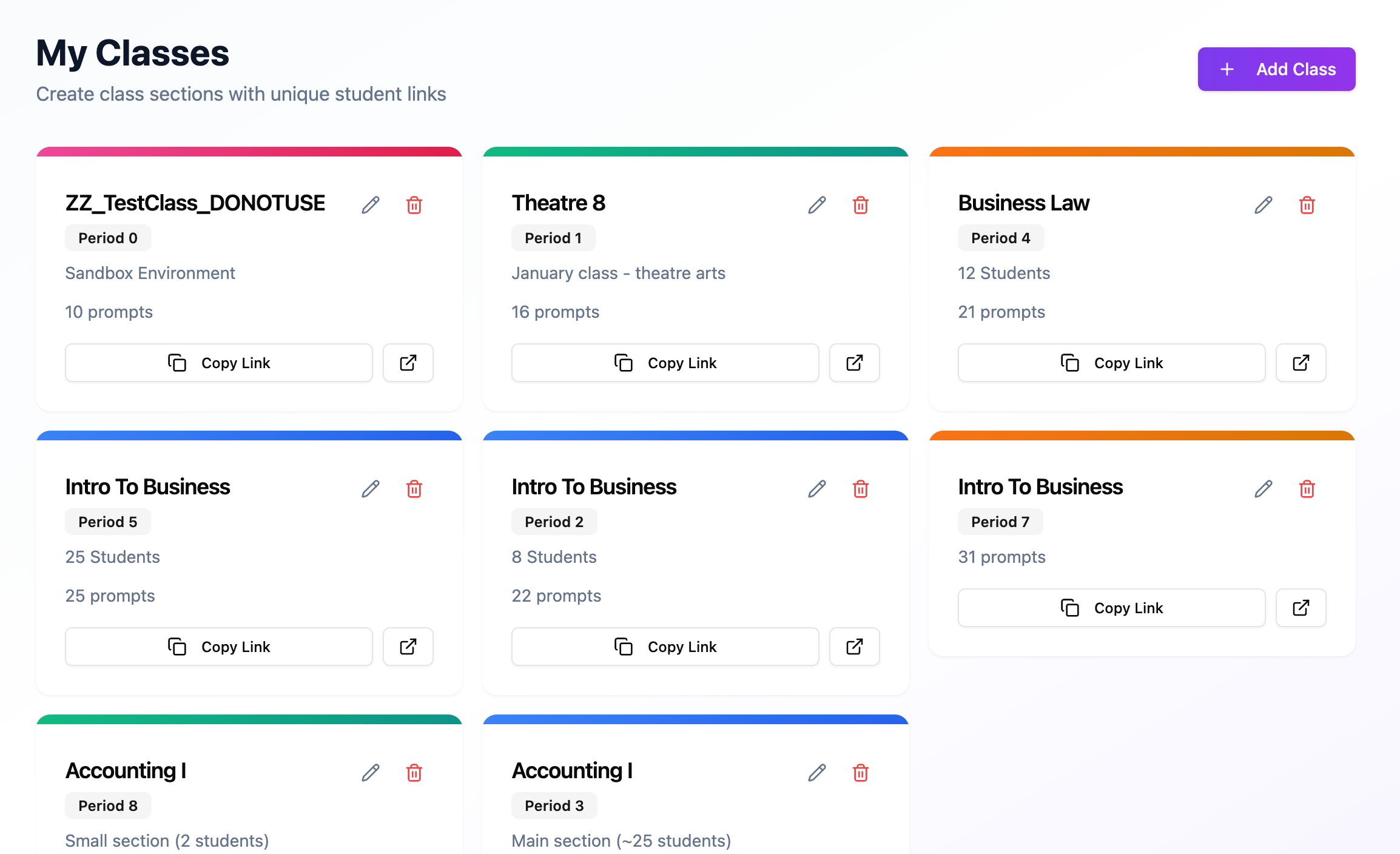The height and width of the screenshot is (854, 1400).
Task: Click 'January class - theatre arts' description
Action: [618, 273]
